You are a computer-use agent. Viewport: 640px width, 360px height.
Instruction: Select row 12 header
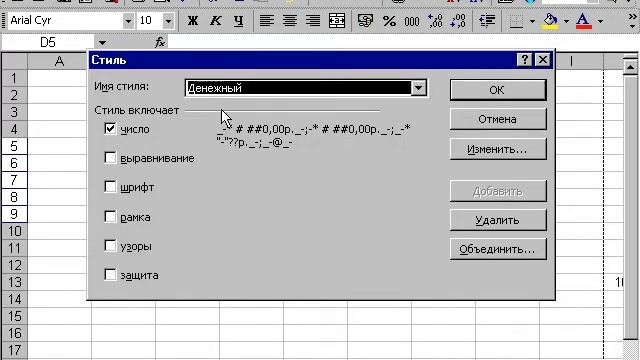click(x=14, y=265)
